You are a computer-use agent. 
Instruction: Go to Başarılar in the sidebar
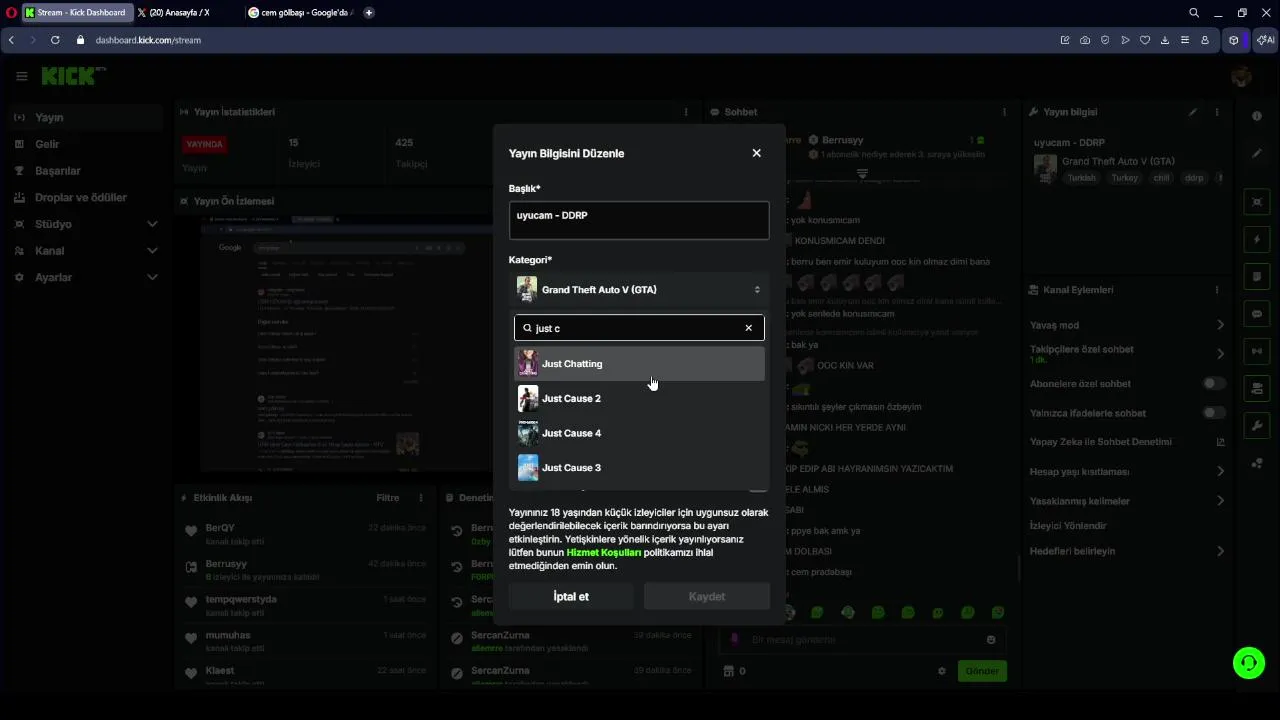point(86,171)
